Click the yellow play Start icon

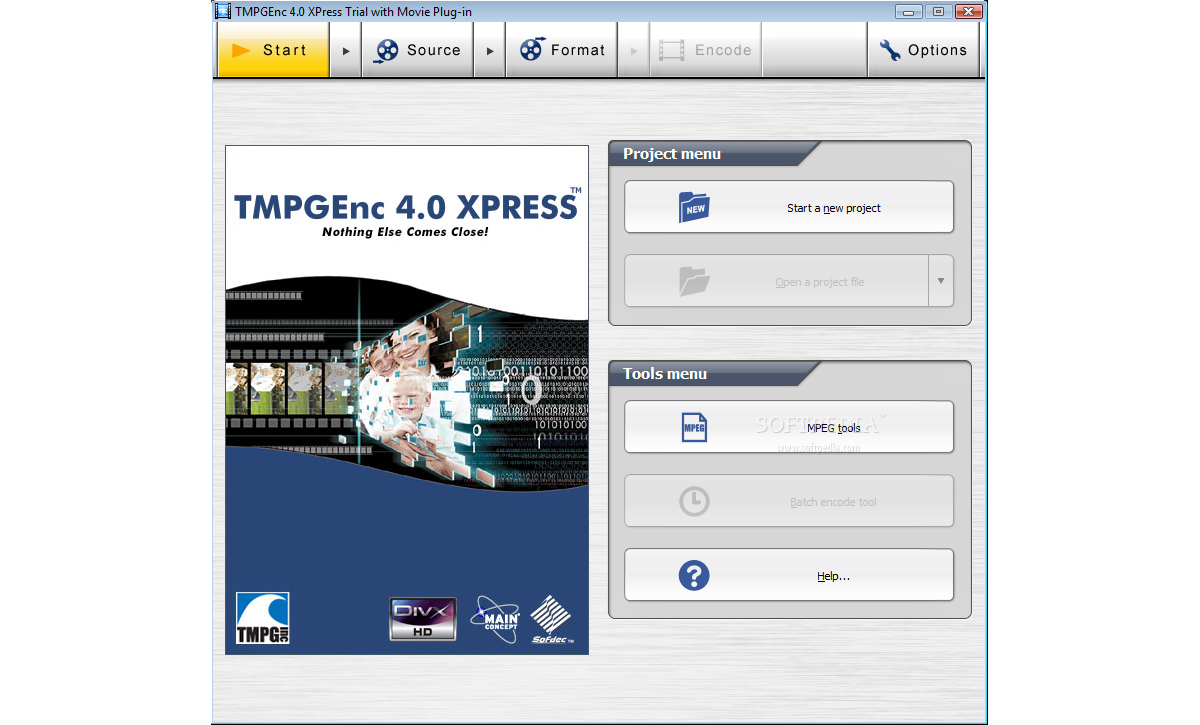click(x=242, y=50)
